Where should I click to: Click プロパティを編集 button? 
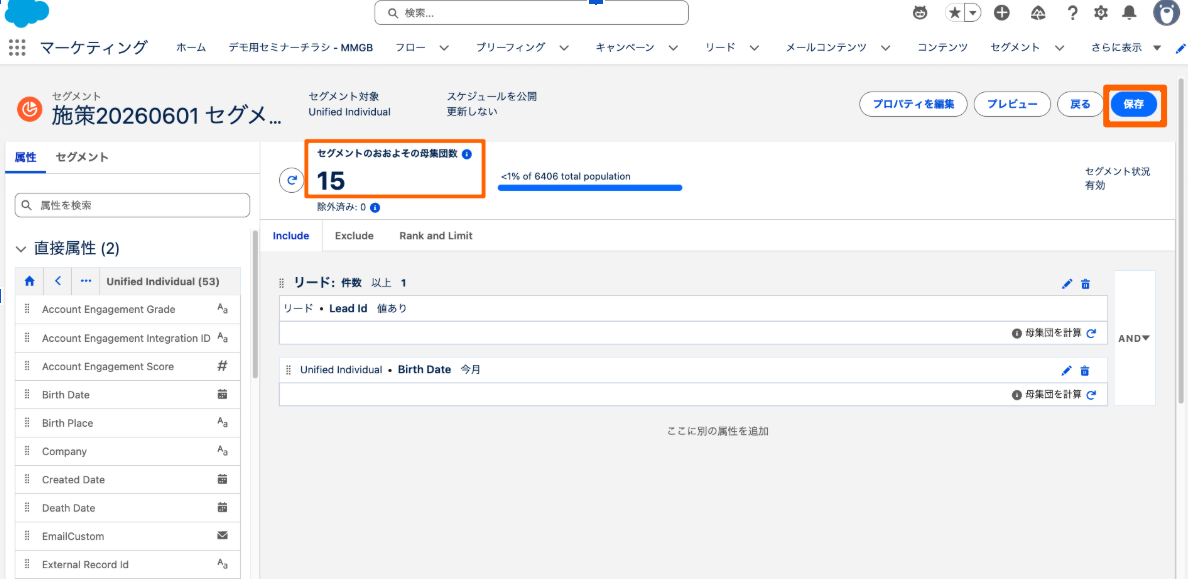[913, 104]
